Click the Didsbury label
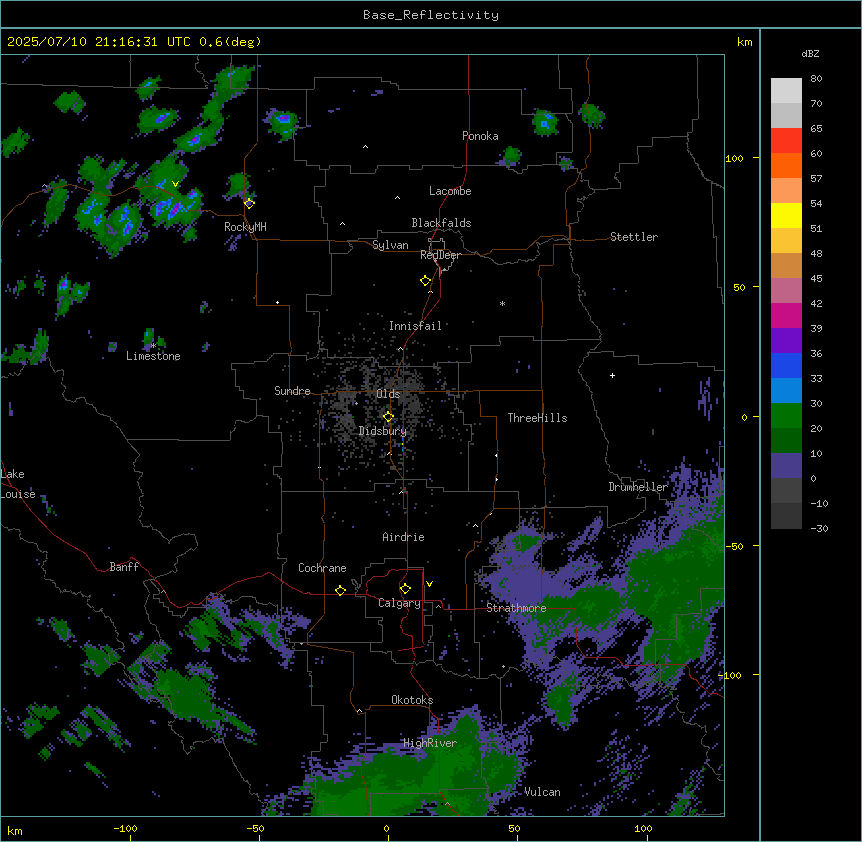The image size is (862, 842). tap(383, 431)
